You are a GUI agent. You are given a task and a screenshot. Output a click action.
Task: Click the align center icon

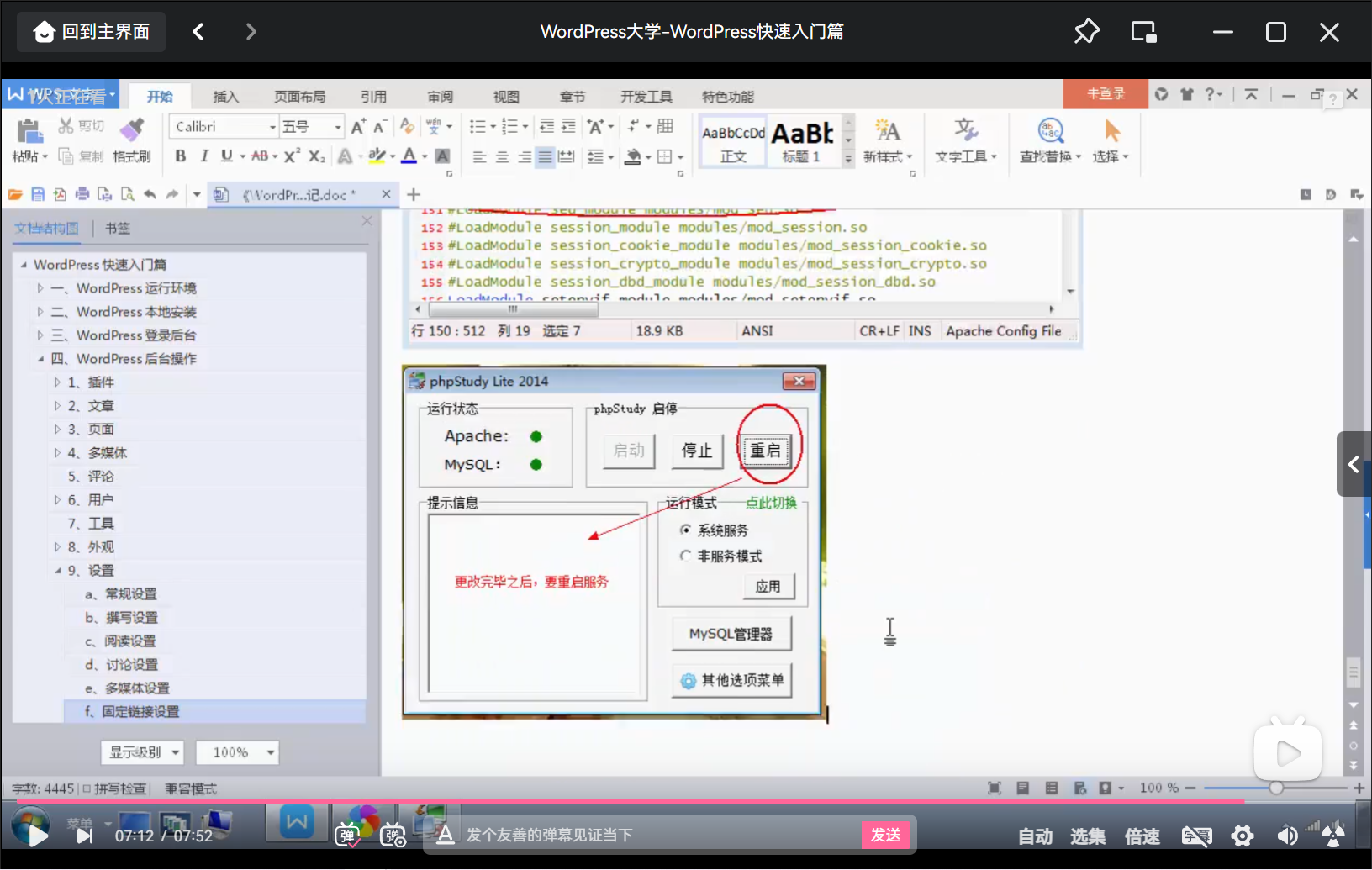(x=502, y=156)
